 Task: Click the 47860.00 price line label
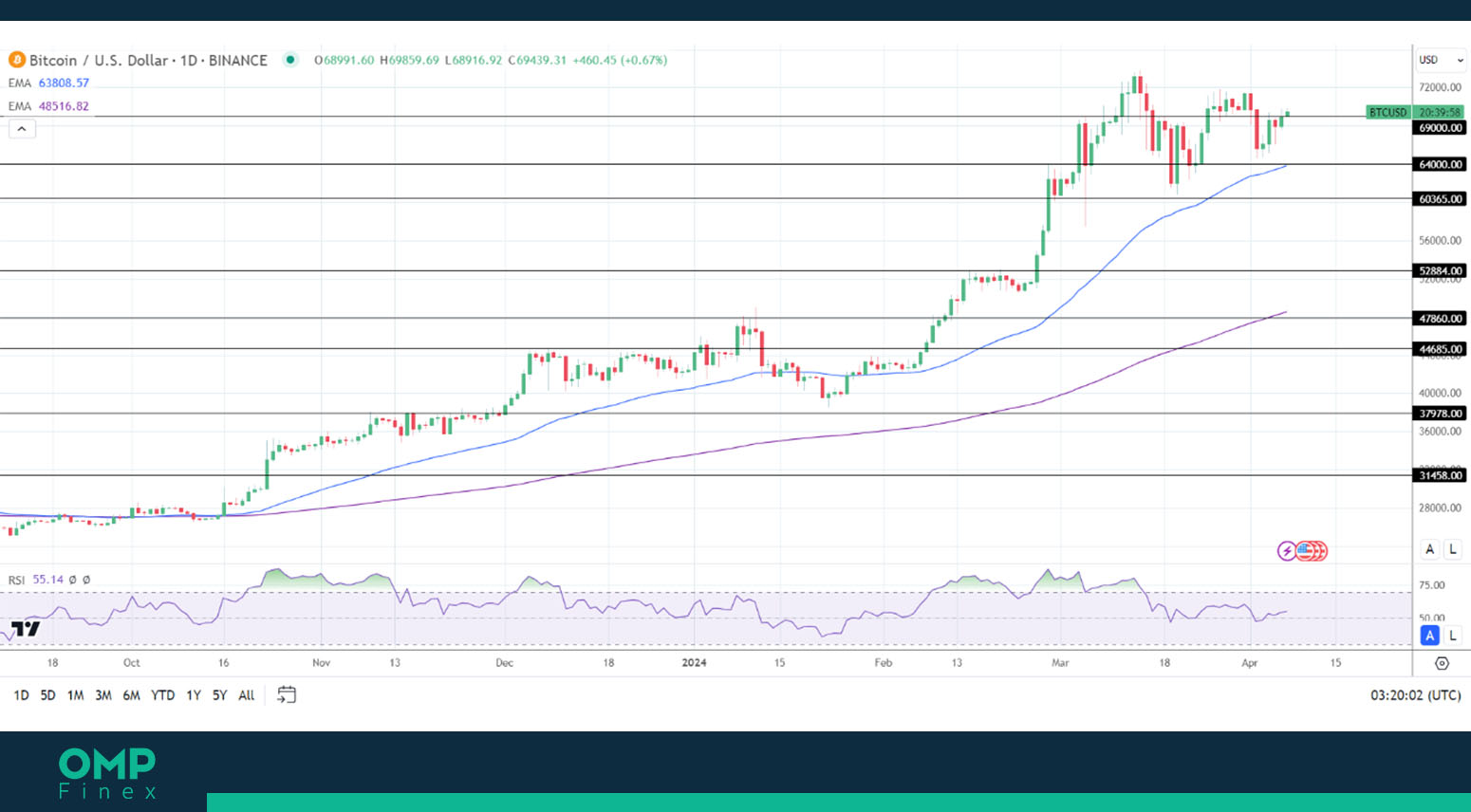pyautogui.click(x=1440, y=319)
